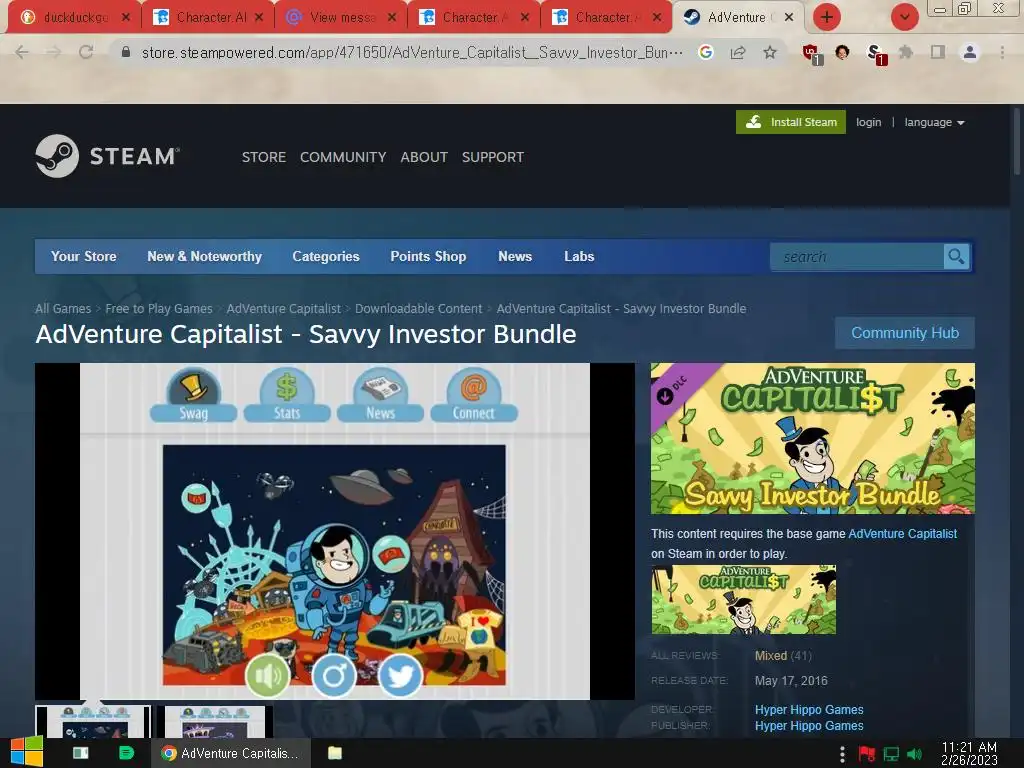This screenshot has height=768, width=1024.
Task: Click the Savvy Investor Bundle header image
Action: (x=812, y=438)
